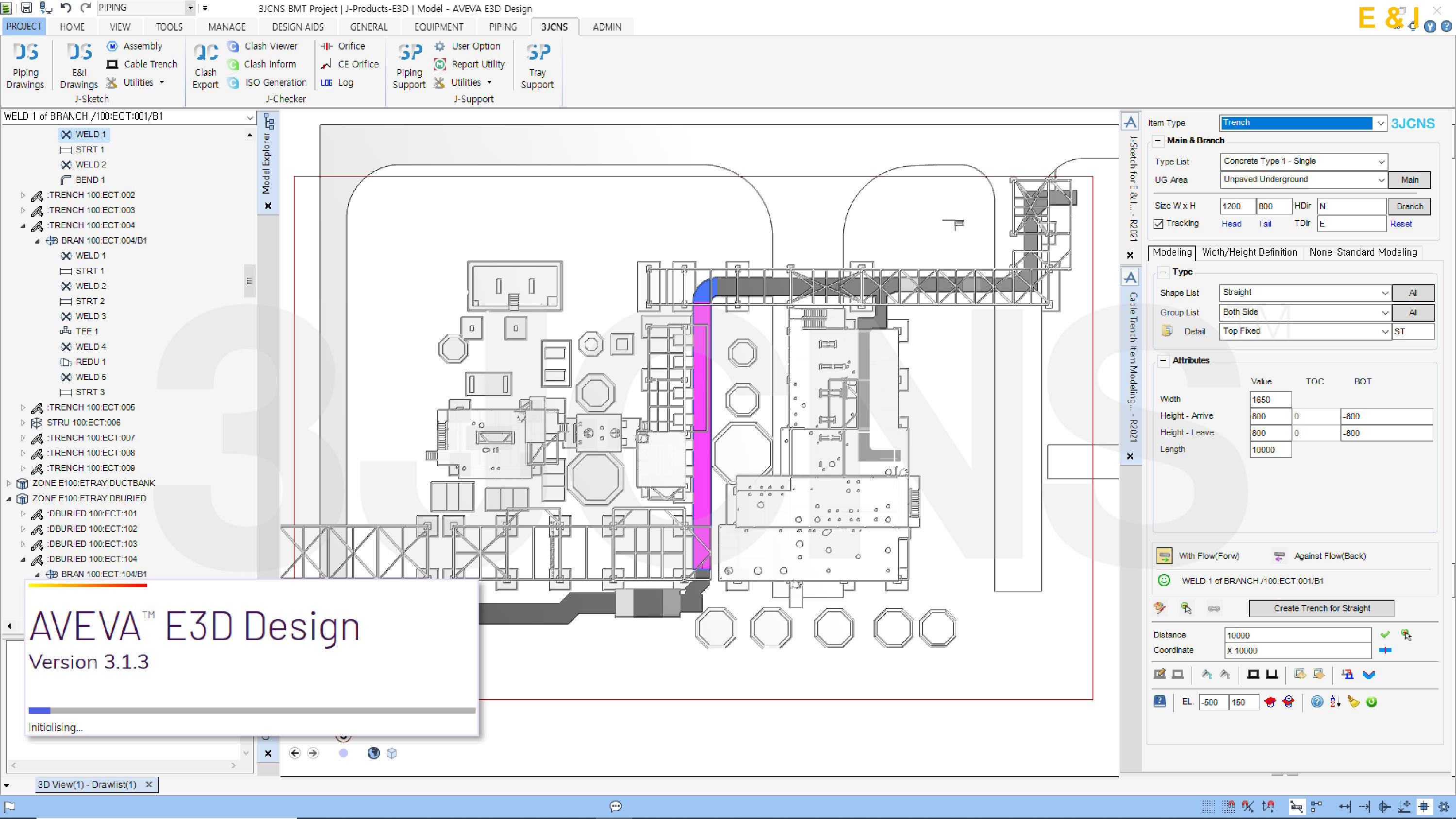Click the blue help question icon near EL

[x=1316, y=702]
